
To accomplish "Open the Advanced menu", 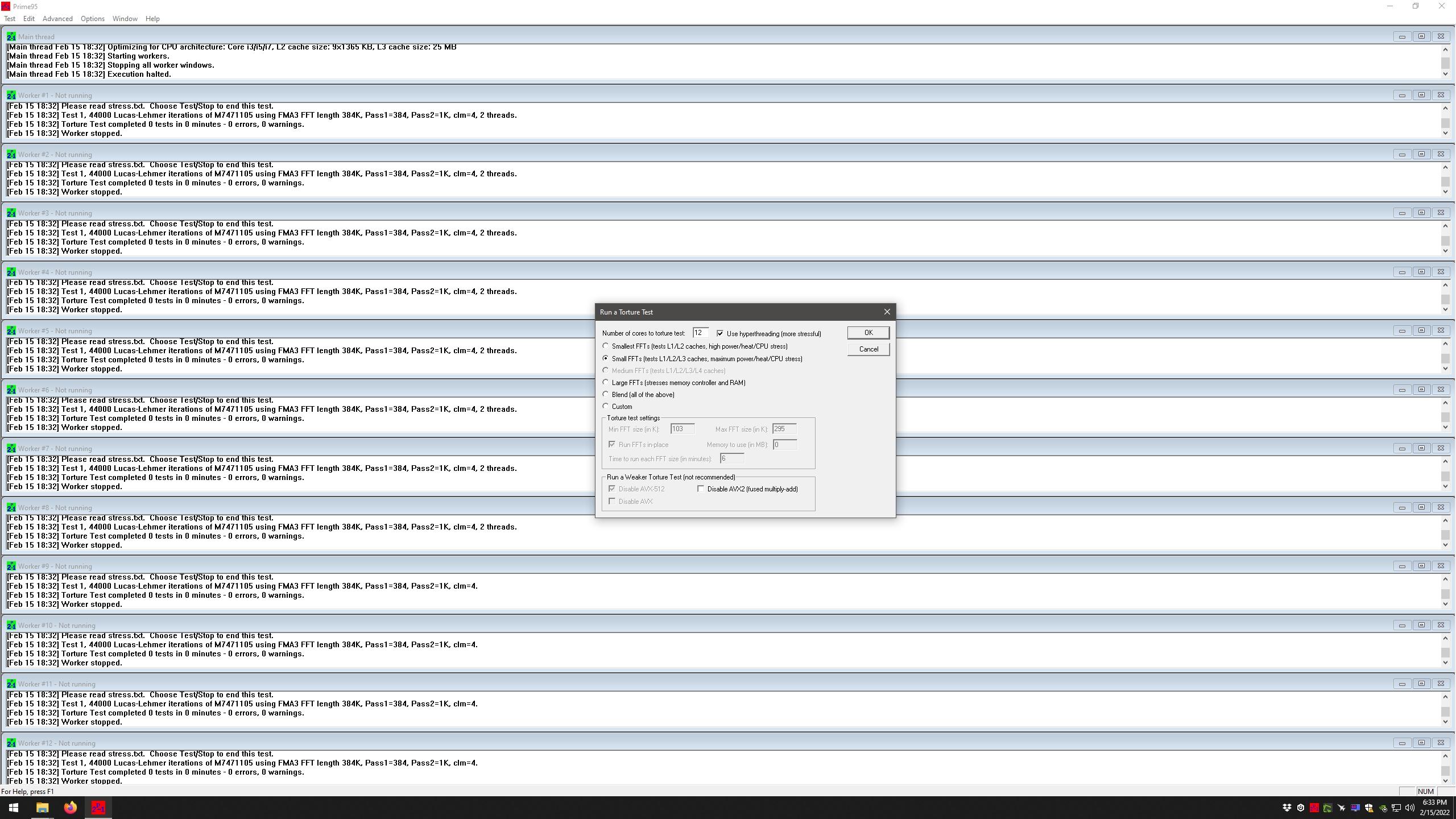I will tap(57, 19).
